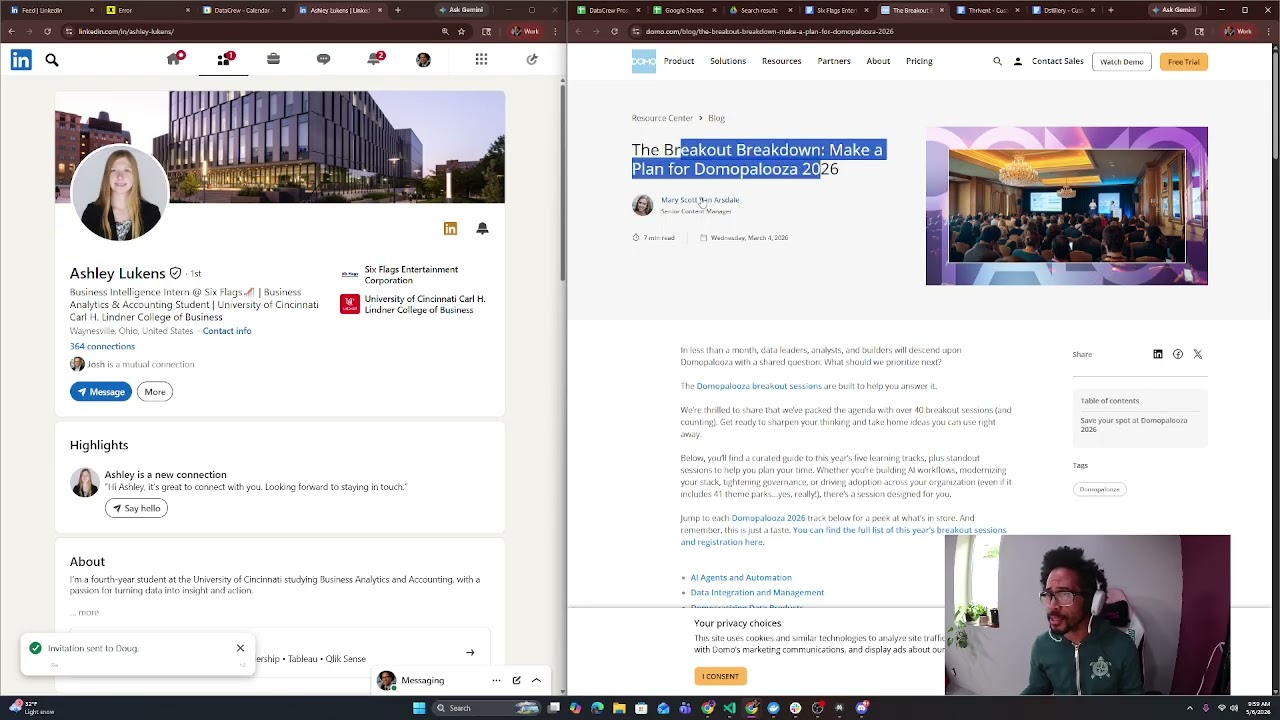
Task: Open Product menu on Domo site
Action: (x=679, y=61)
